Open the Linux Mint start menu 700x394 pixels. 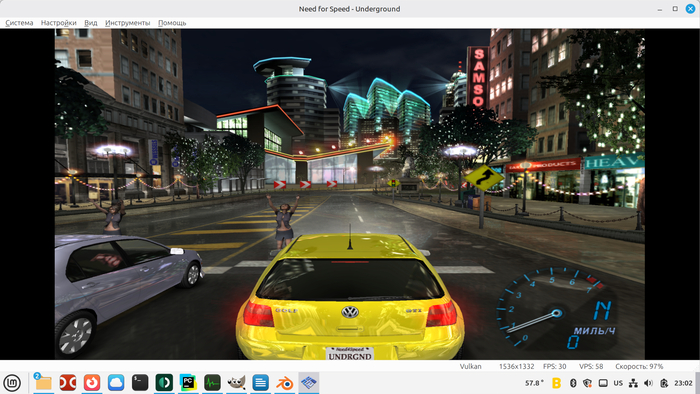12,383
